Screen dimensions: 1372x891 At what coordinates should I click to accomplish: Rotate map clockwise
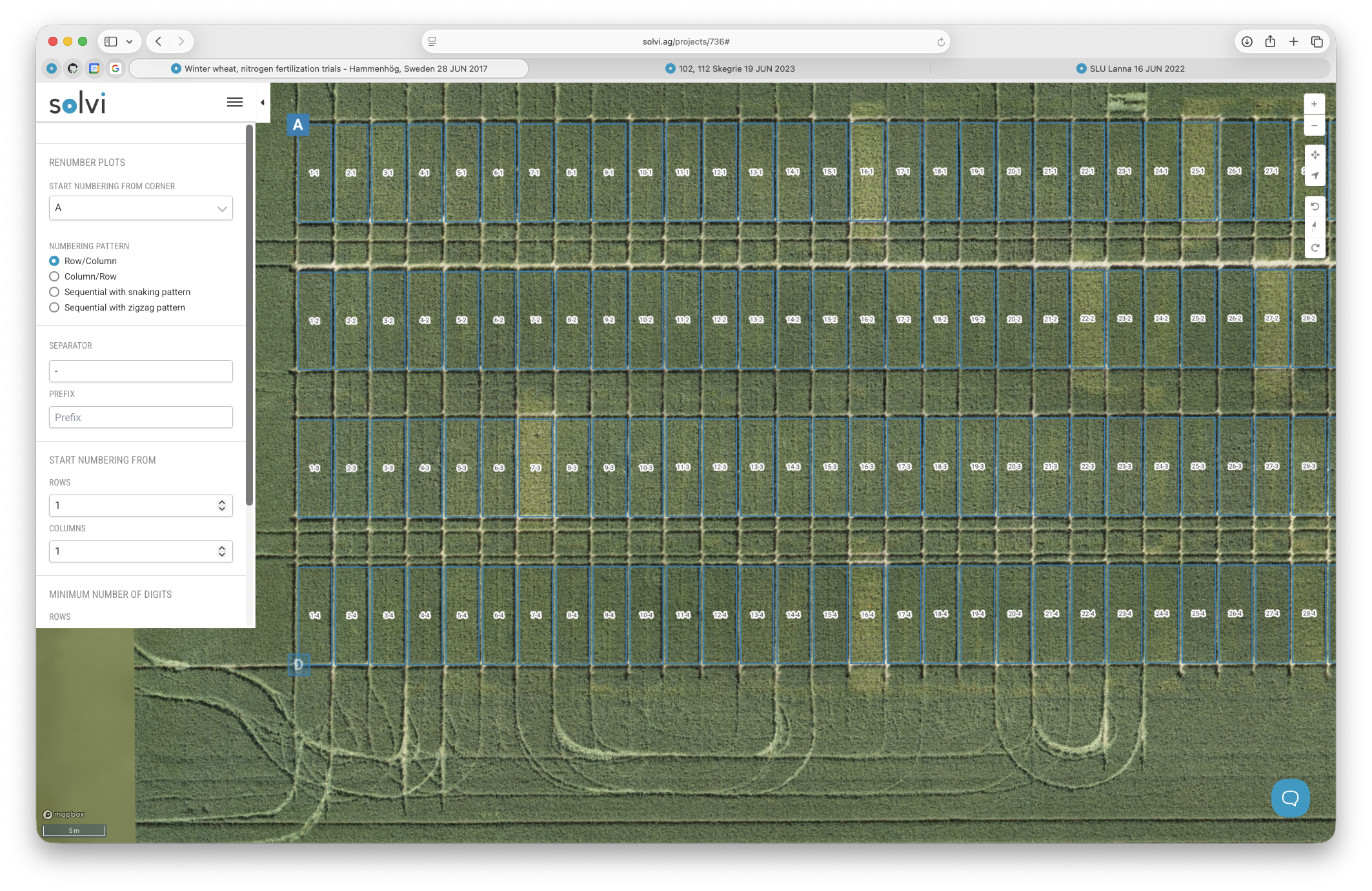click(x=1315, y=248)
